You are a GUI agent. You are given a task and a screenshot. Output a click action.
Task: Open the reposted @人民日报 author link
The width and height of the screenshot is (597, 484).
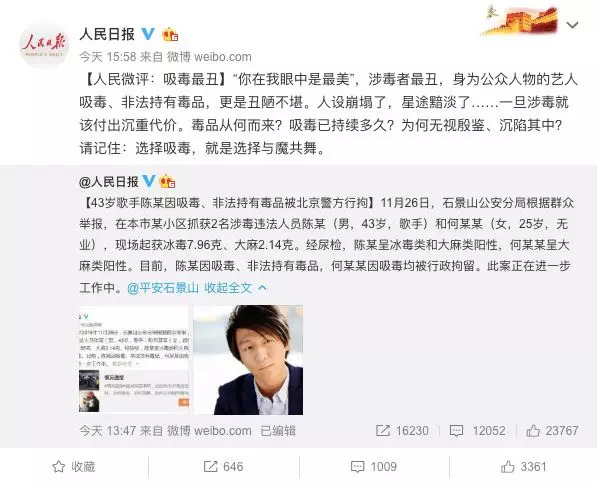pyautogui.click(x=109, y=182)
